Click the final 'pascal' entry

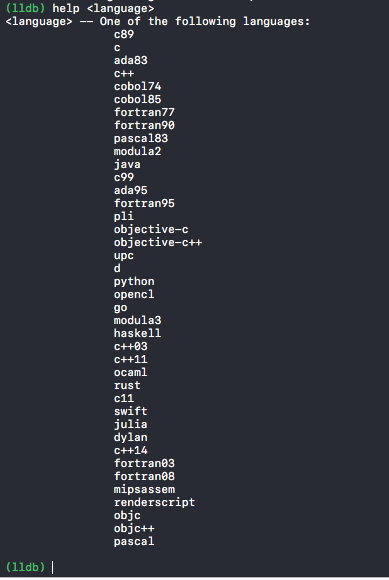click(134, 542)
